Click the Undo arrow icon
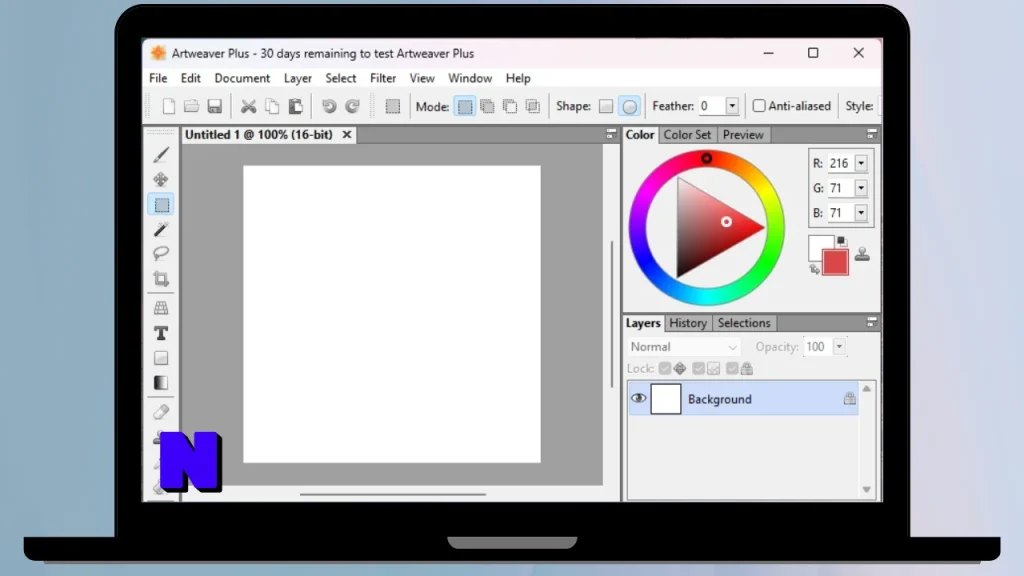This screenshot has height=576, width=1024. 328,106
